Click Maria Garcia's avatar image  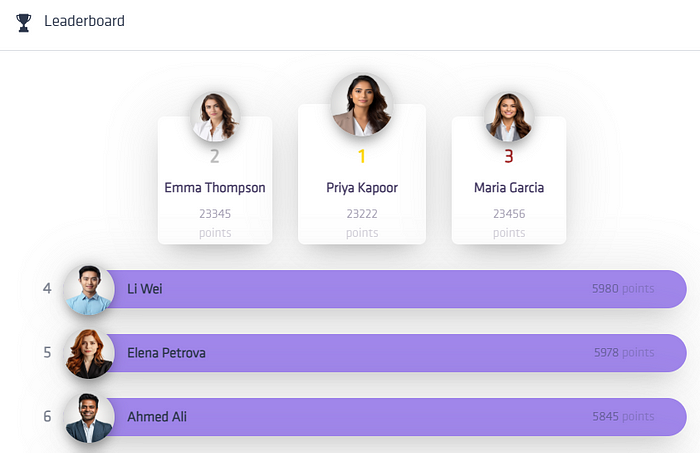509,117
